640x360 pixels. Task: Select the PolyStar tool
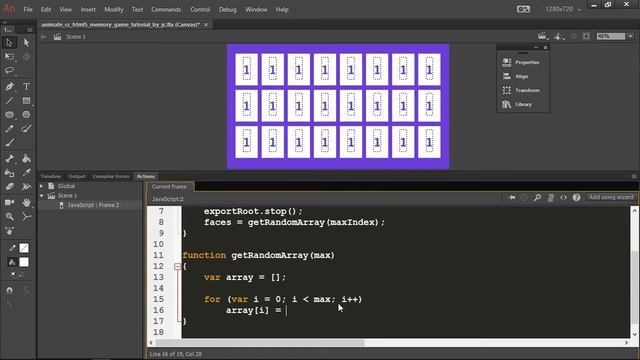(27, 115)
